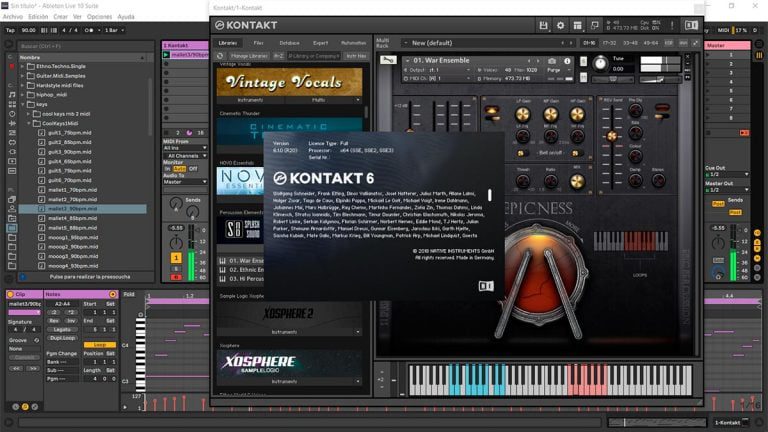The width and height of the screenshot is (768, 432).
Task: Select mallet1_70bpm.mid in browser
Action: click(x=72, y=190)
